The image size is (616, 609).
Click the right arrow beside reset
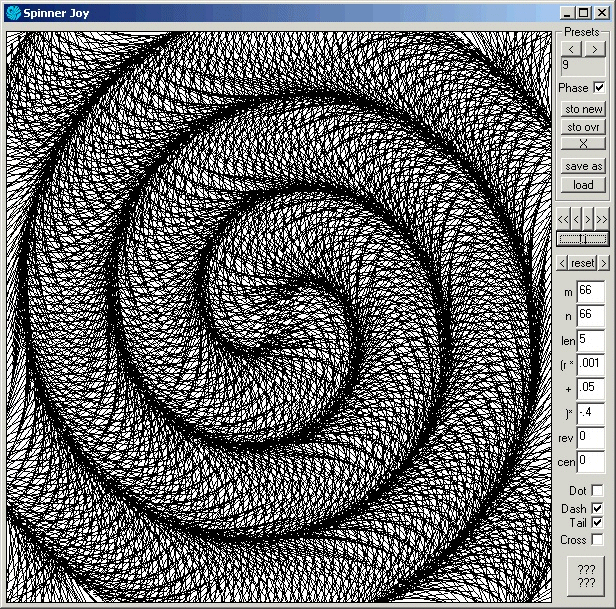(x=603, y=262)
